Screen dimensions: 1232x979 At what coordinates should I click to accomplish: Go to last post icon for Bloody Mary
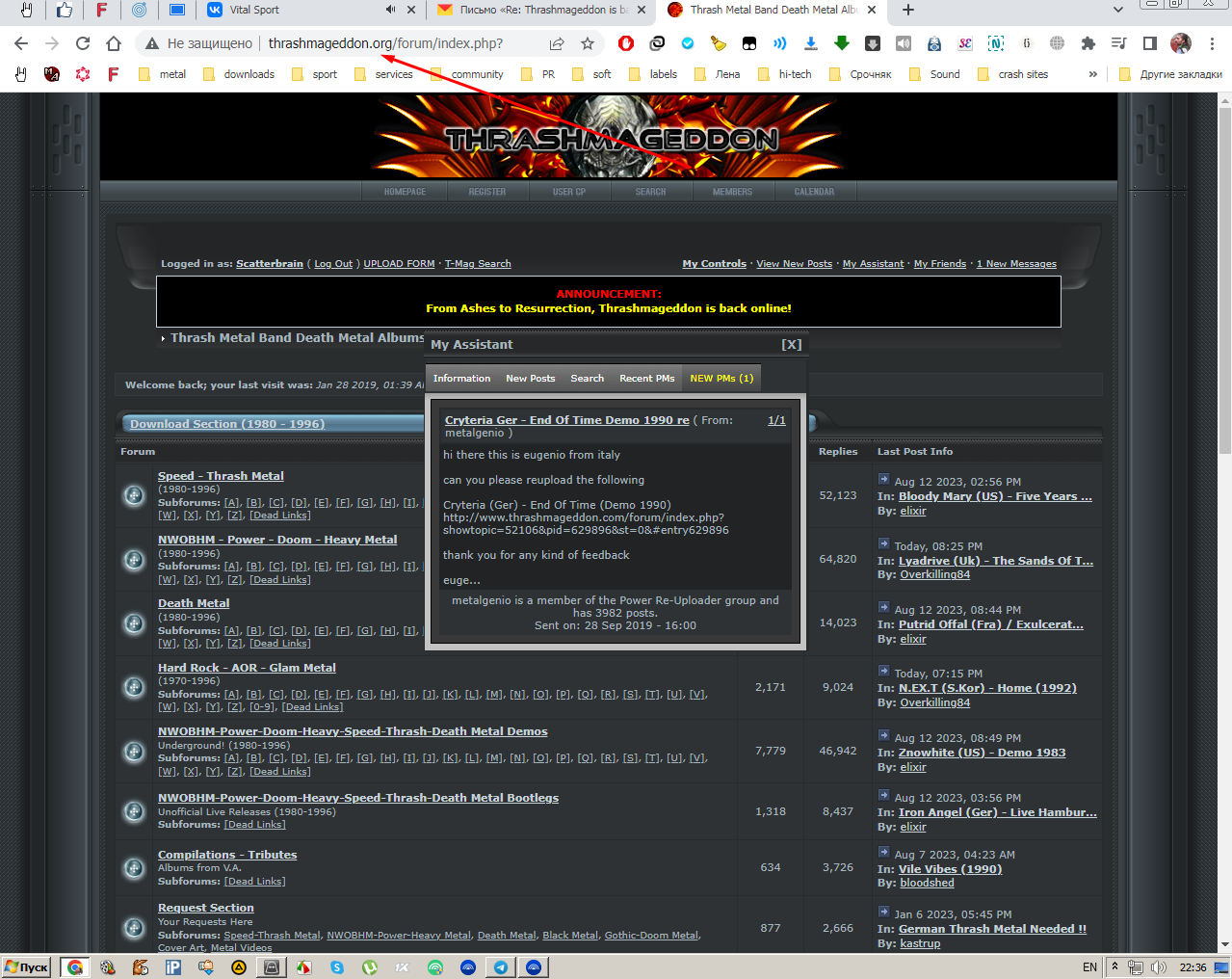pyautogui.click(x=883, y=479)
